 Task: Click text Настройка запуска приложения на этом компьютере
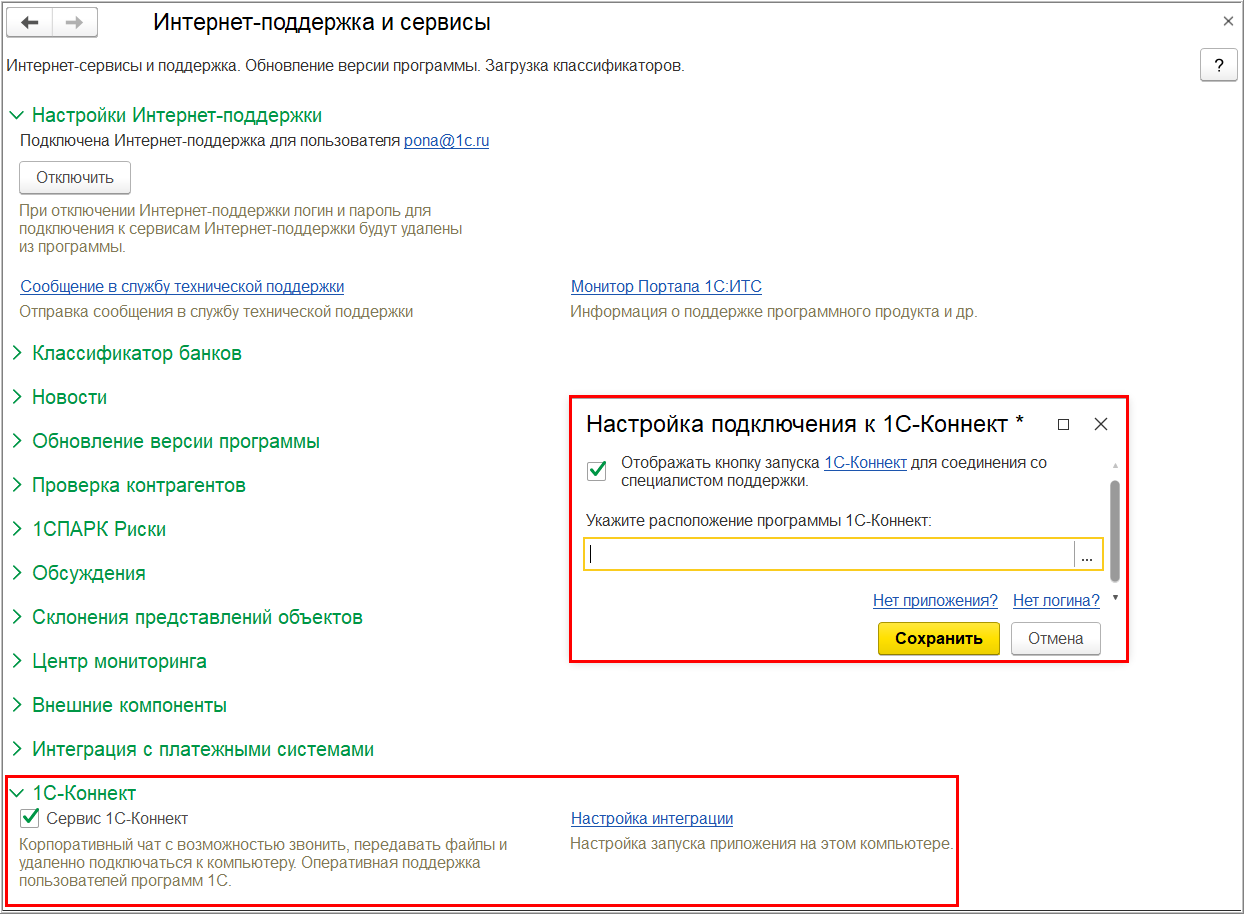762,843
